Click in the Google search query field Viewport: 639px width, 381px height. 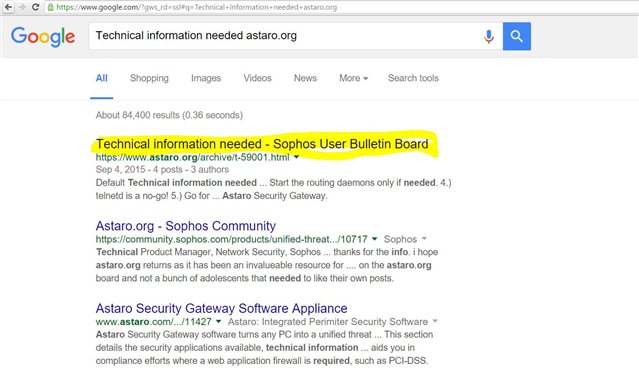(285, 36)
